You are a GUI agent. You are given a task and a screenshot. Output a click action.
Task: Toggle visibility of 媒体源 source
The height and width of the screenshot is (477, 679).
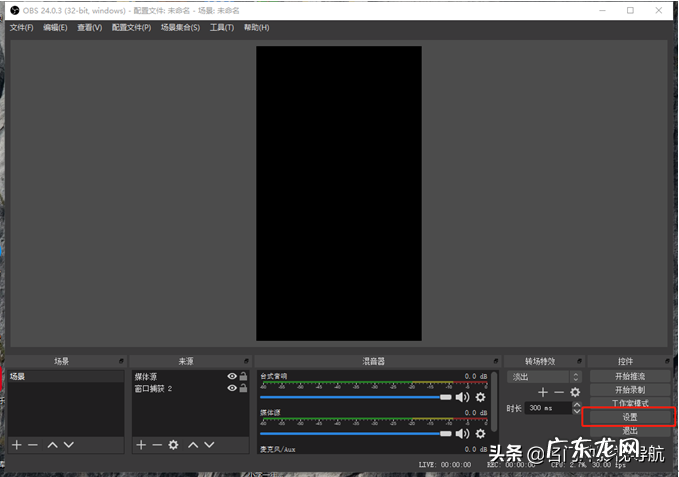click(x=232, y=377)
